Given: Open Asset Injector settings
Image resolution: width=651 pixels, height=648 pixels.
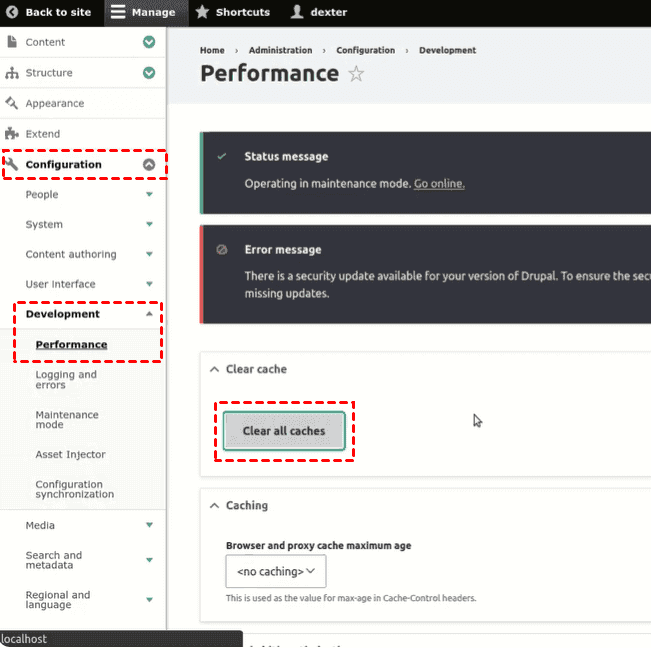Looking at the screenshot, I should click(71, 455).
